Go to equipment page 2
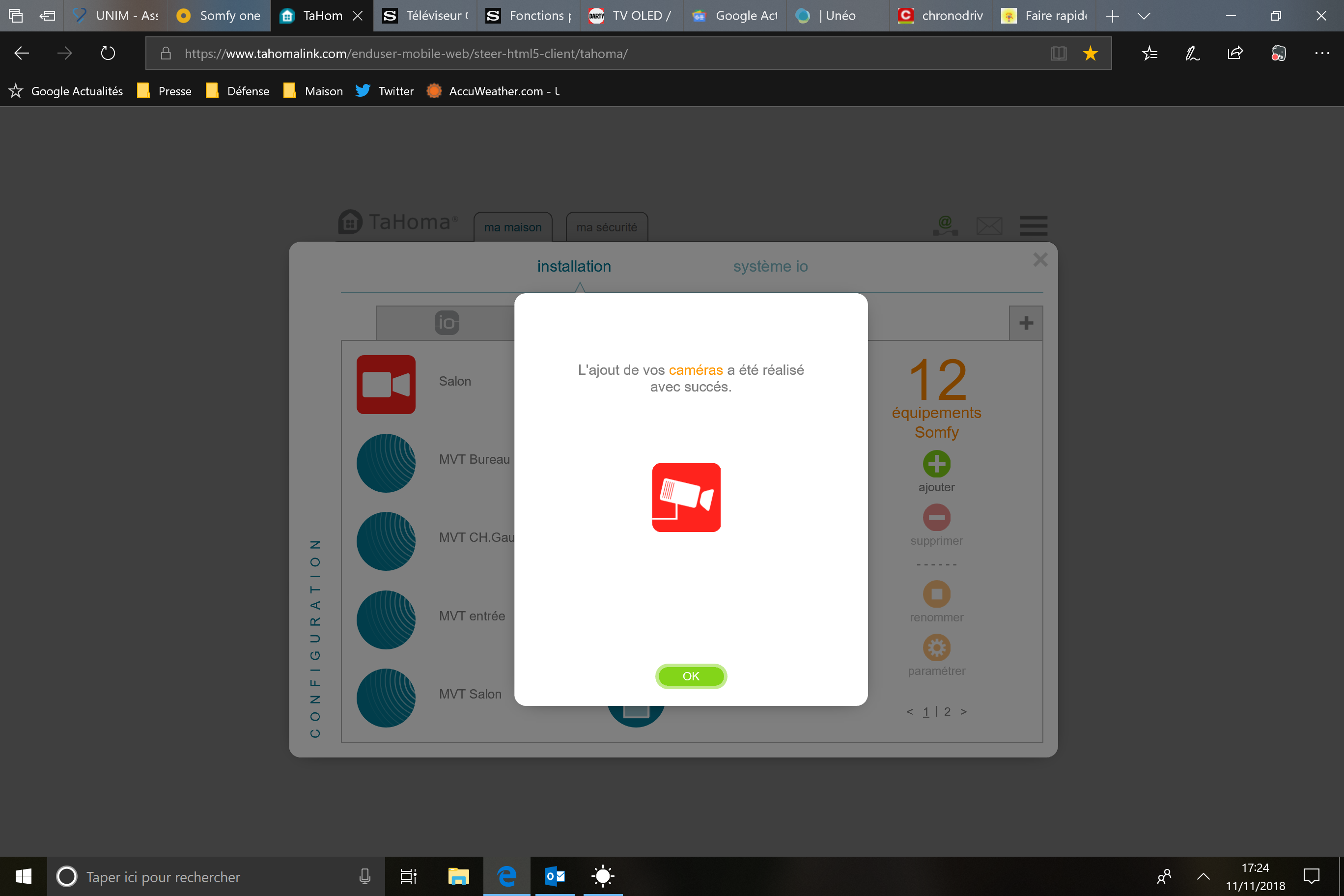 pos(948,711)
